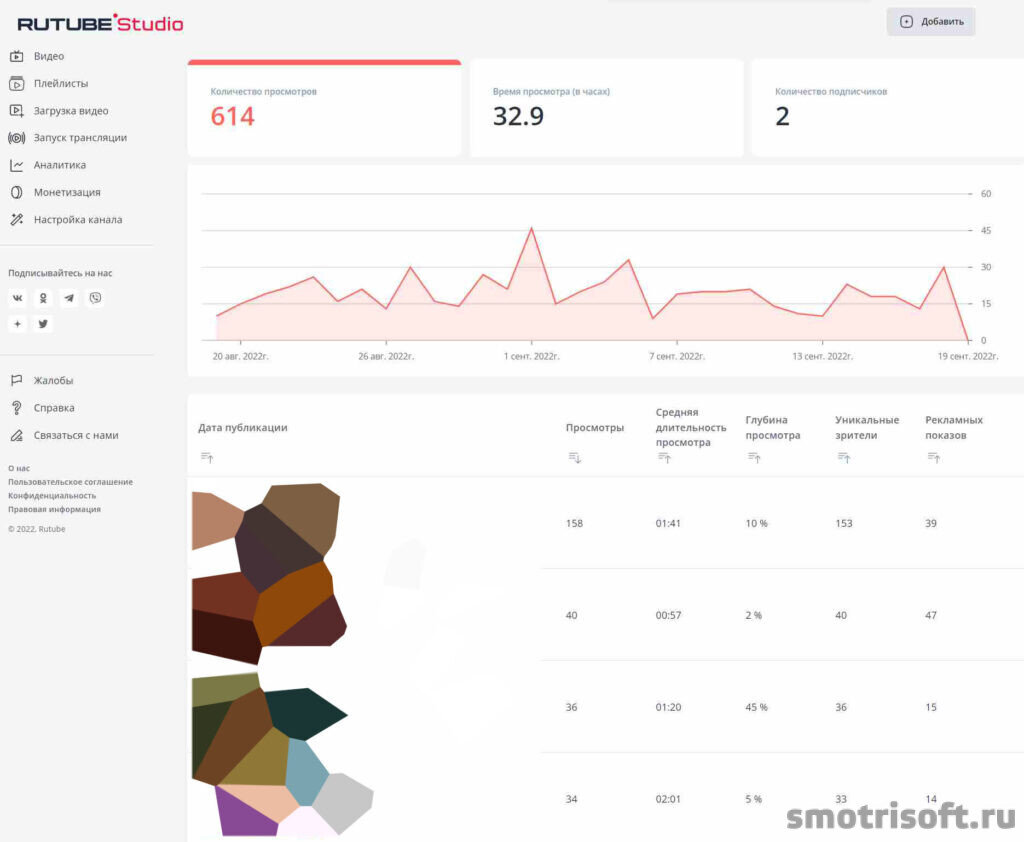The width and height of the screenshot is (1024, 842).
Task: Click the chart peak near 1 сент. 2022г.
Action: tap(532, 228)
